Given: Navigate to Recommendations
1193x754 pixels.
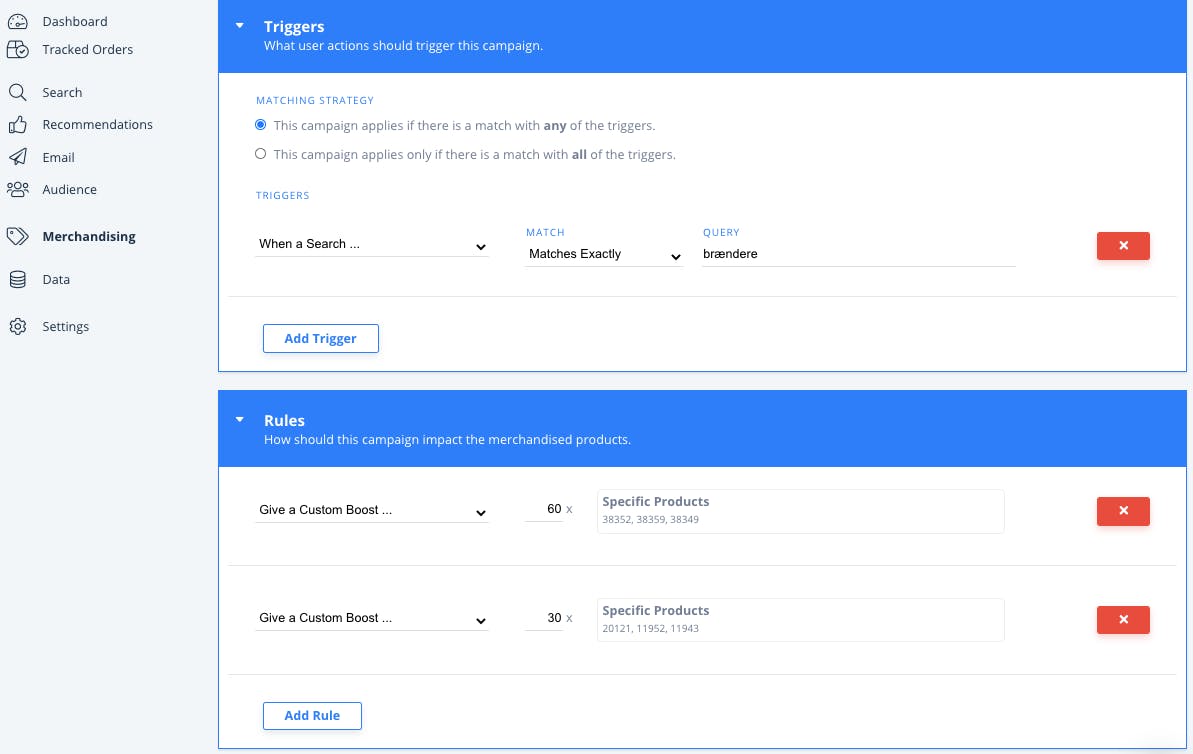Looking at the screenshot, I should pos(97,125).
